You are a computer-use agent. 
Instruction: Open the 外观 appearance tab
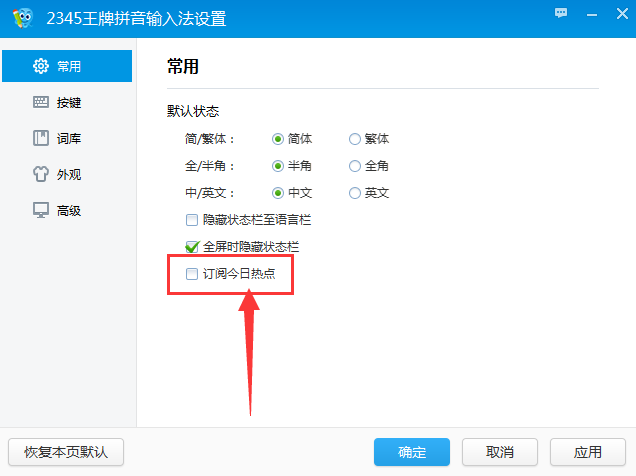click(x=67, y=174)
